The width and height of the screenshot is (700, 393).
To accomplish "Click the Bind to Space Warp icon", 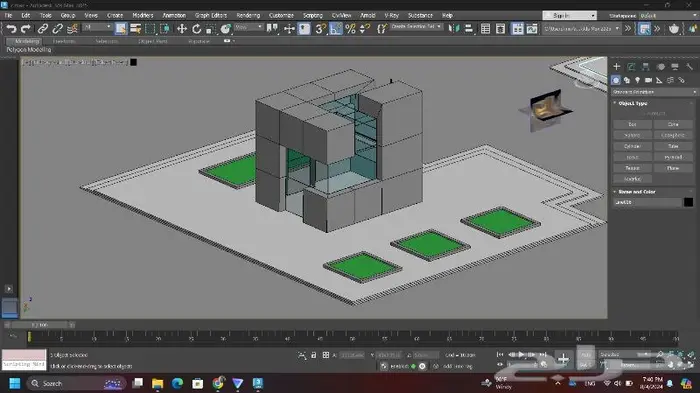I will pos(72,29).
